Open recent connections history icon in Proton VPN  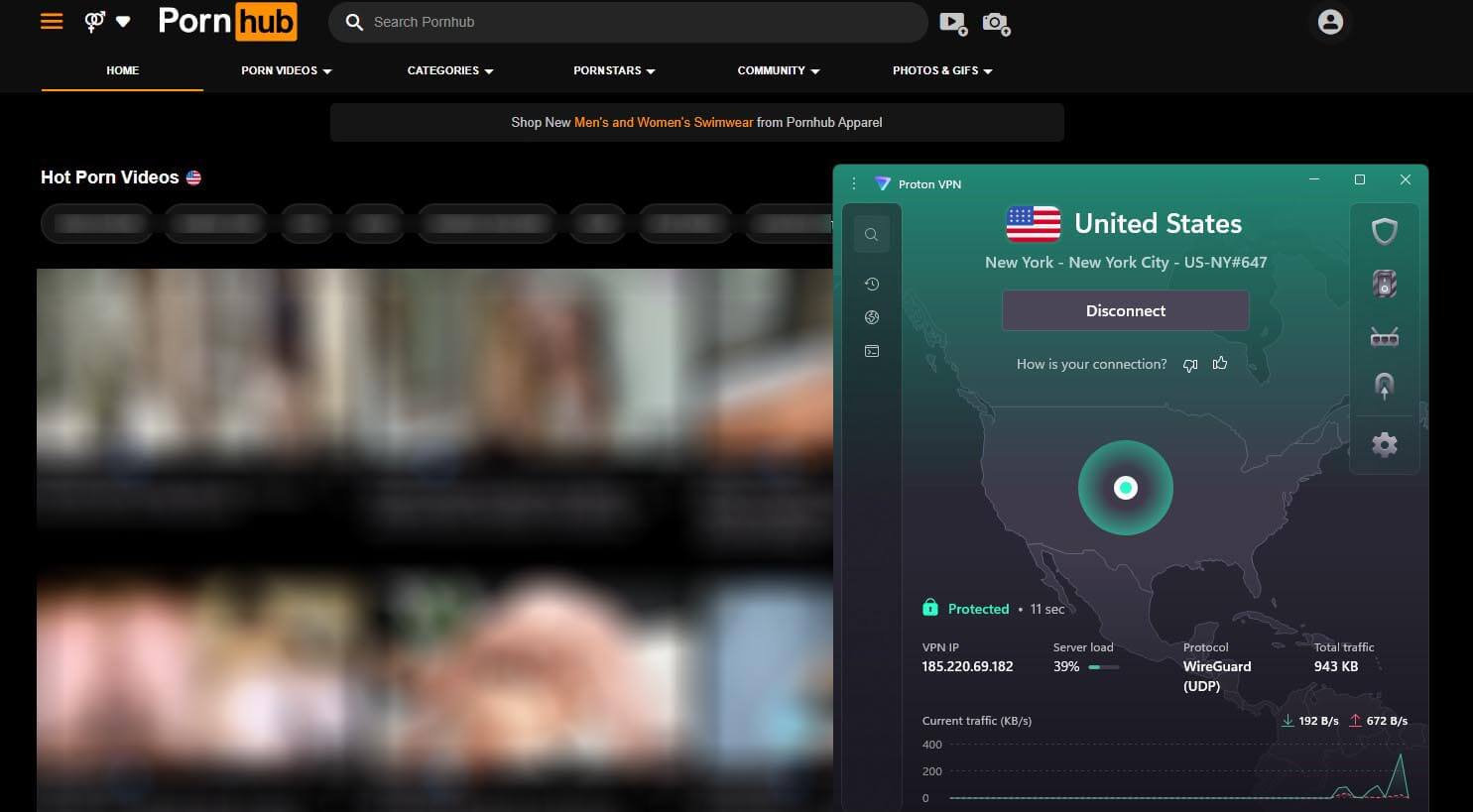(x=872, y=284)
